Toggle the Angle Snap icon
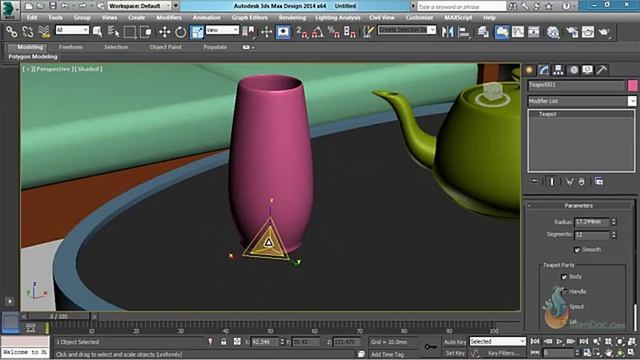The image size is (640, 360). [x=318, y=32]
